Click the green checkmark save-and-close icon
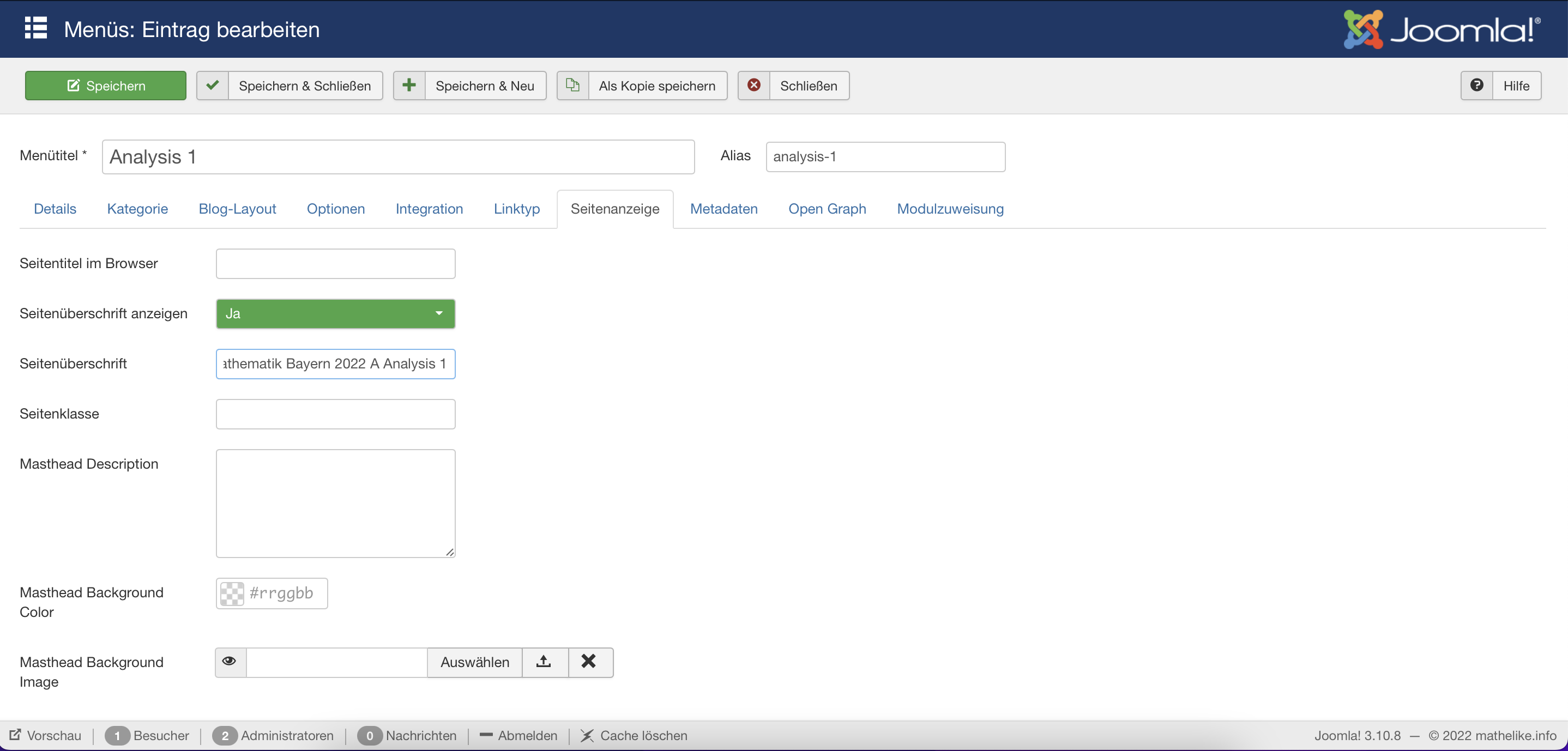 pyautogui.click(x=213, y=85)
